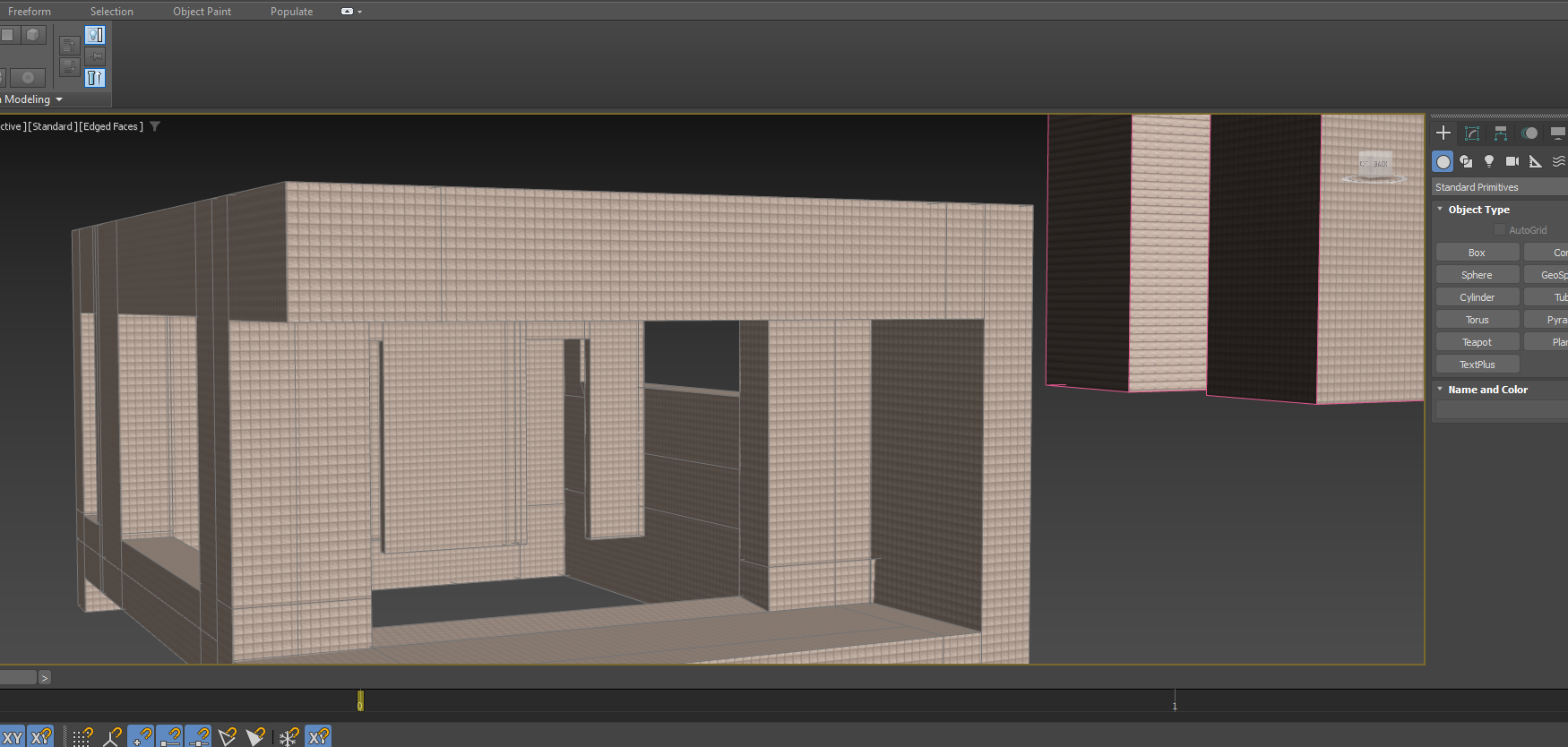Click the time slider next arrow button
The width and height of the screenshot is (1568, 747).
point(44,678)
